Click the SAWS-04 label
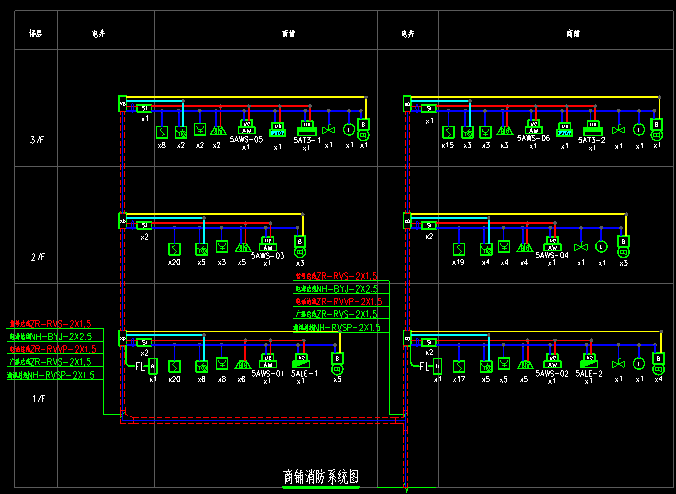 tap(552, 255)
